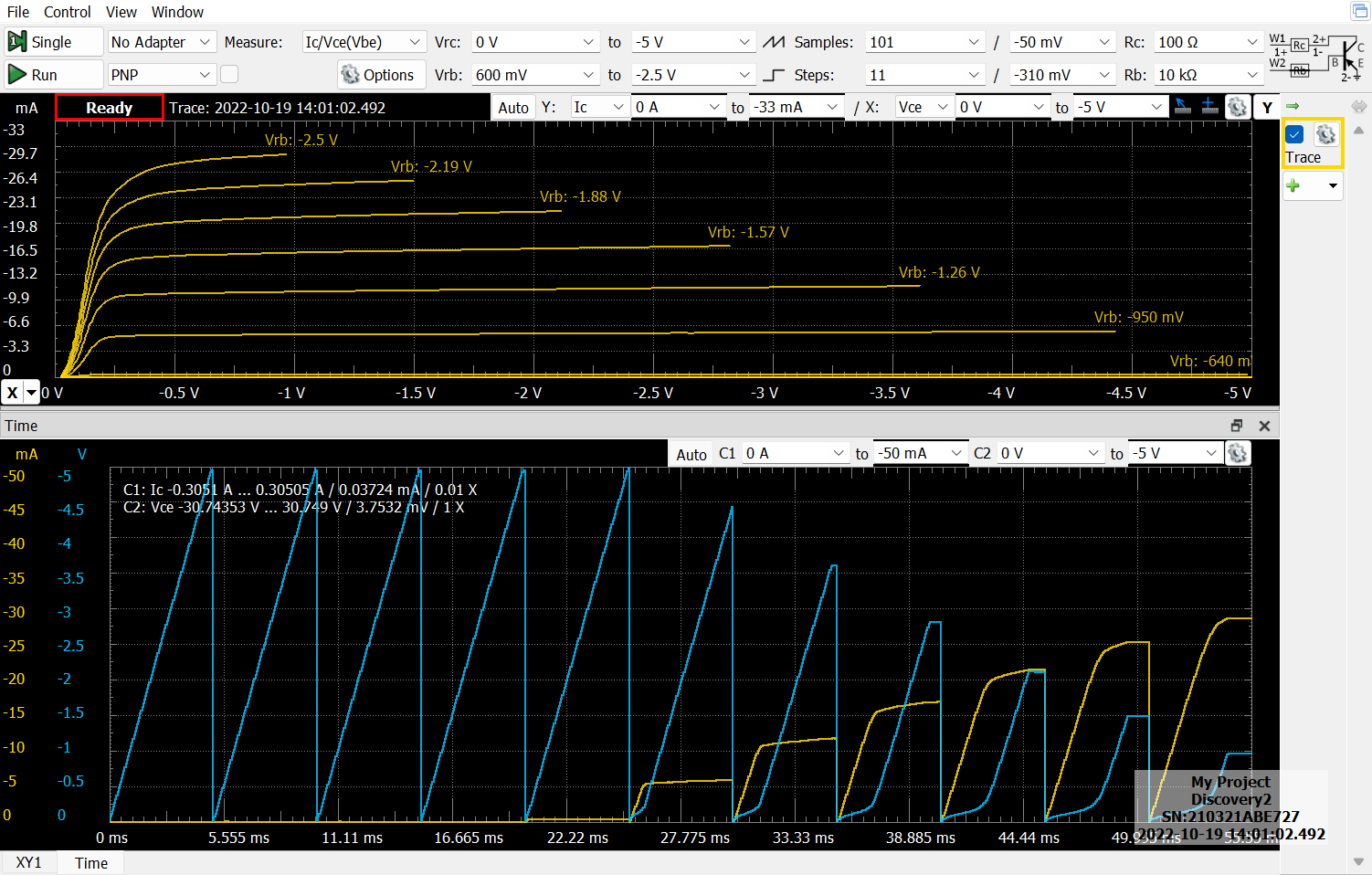Open the Samples 101 dropdown
This screenshot has width=1372, height=875.
click(x=924, y=42)
